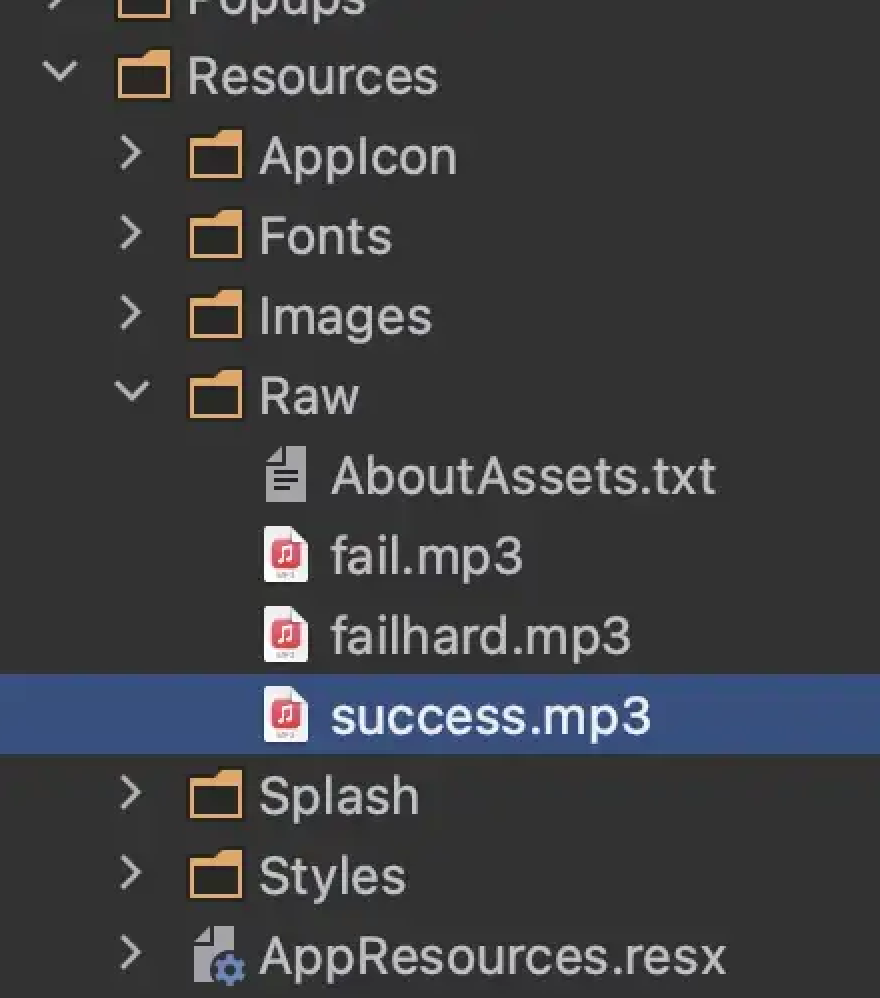Click the Fonts folder icon
Image resolution: width=880 pixels, height=998 pixels.
(215, 236)
